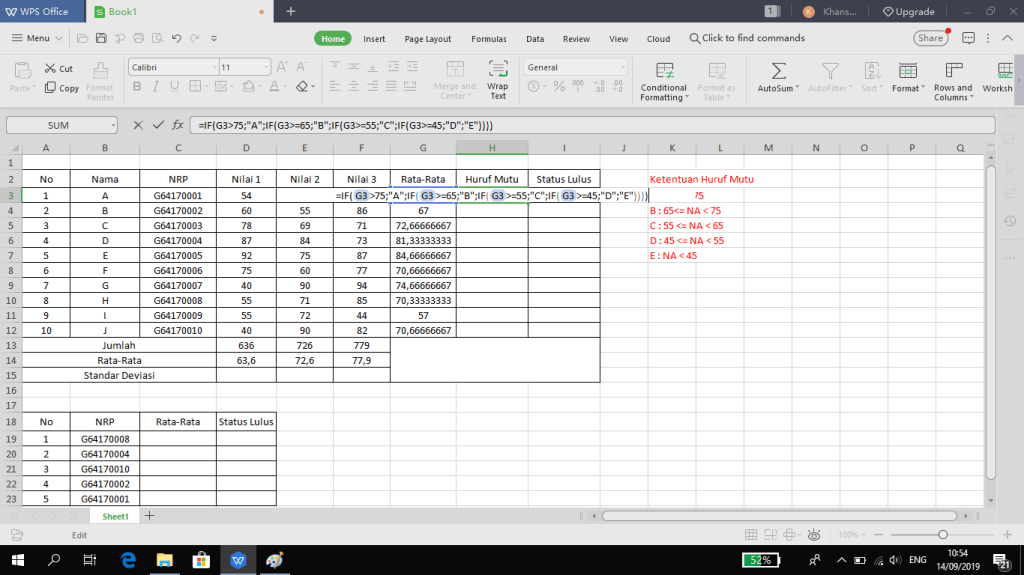Open Insert Function fx icon
Image resolution: width=1024 pixels, height=575 pixels.
click(x=177, y=126)
